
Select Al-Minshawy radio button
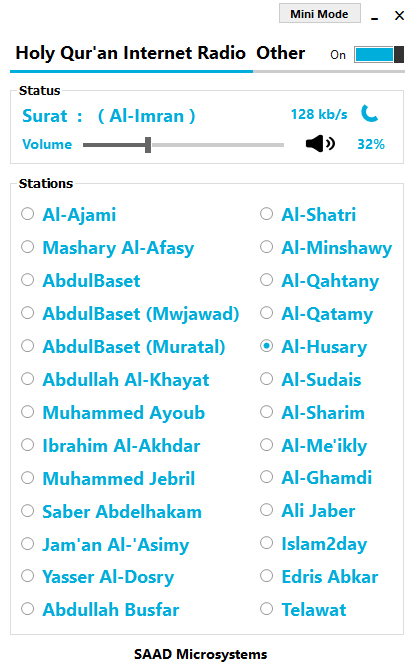coord(326,247)
